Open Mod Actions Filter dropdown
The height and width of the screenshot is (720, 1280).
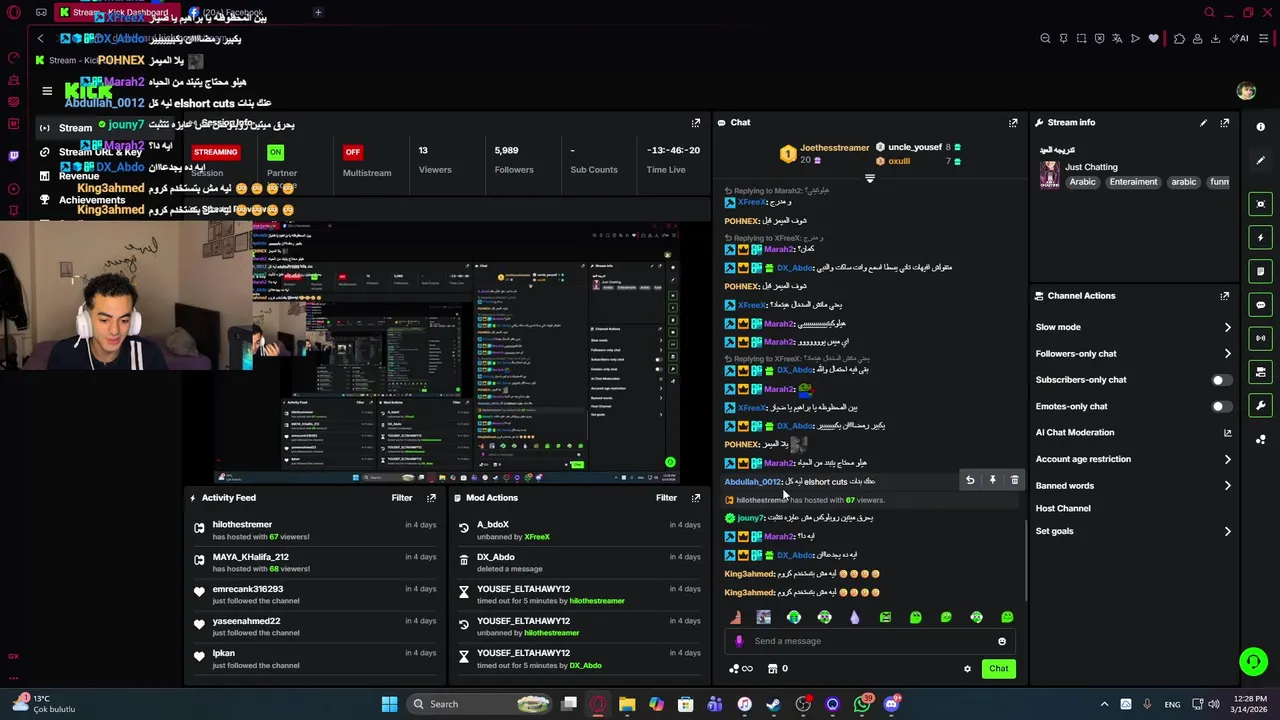(666, 498)
